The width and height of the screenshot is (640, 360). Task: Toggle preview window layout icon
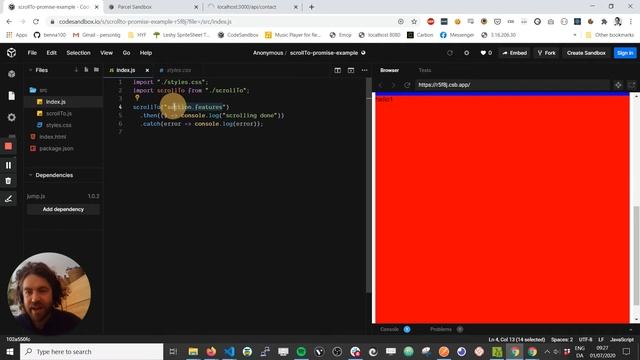pyautogui.click(x=351, y=70)
